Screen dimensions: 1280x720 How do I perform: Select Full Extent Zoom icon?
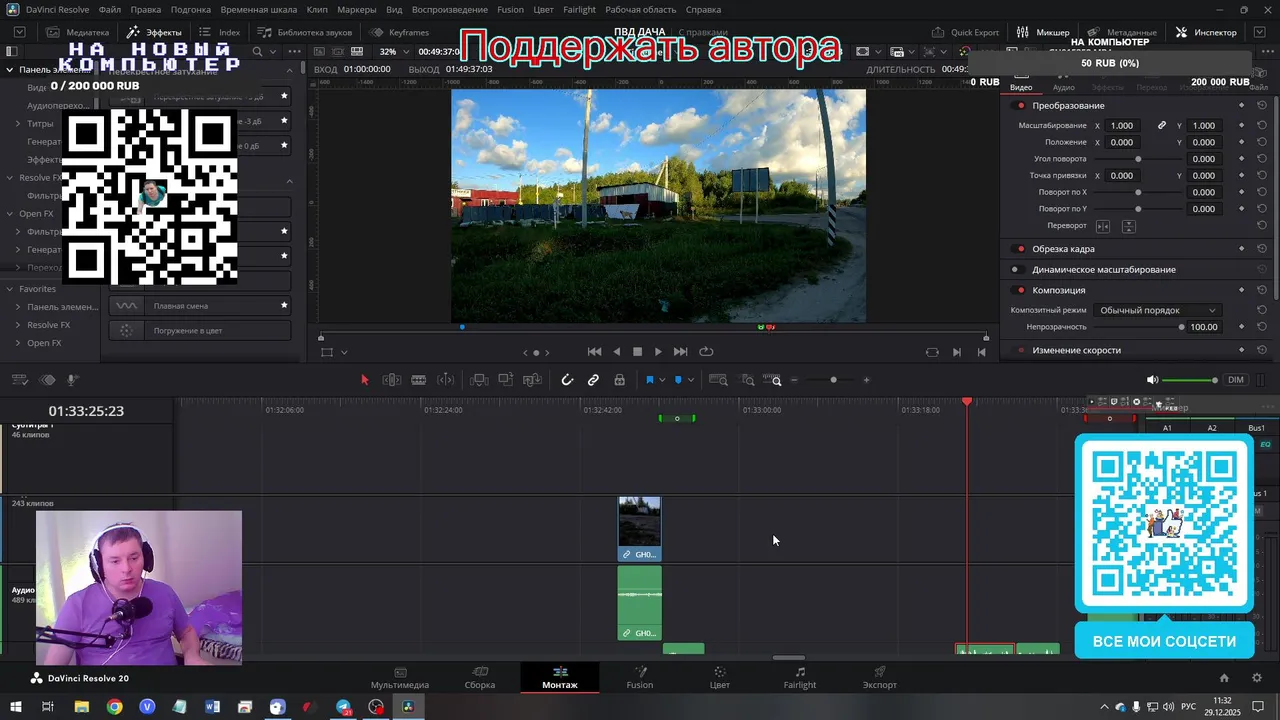[718, 380]
